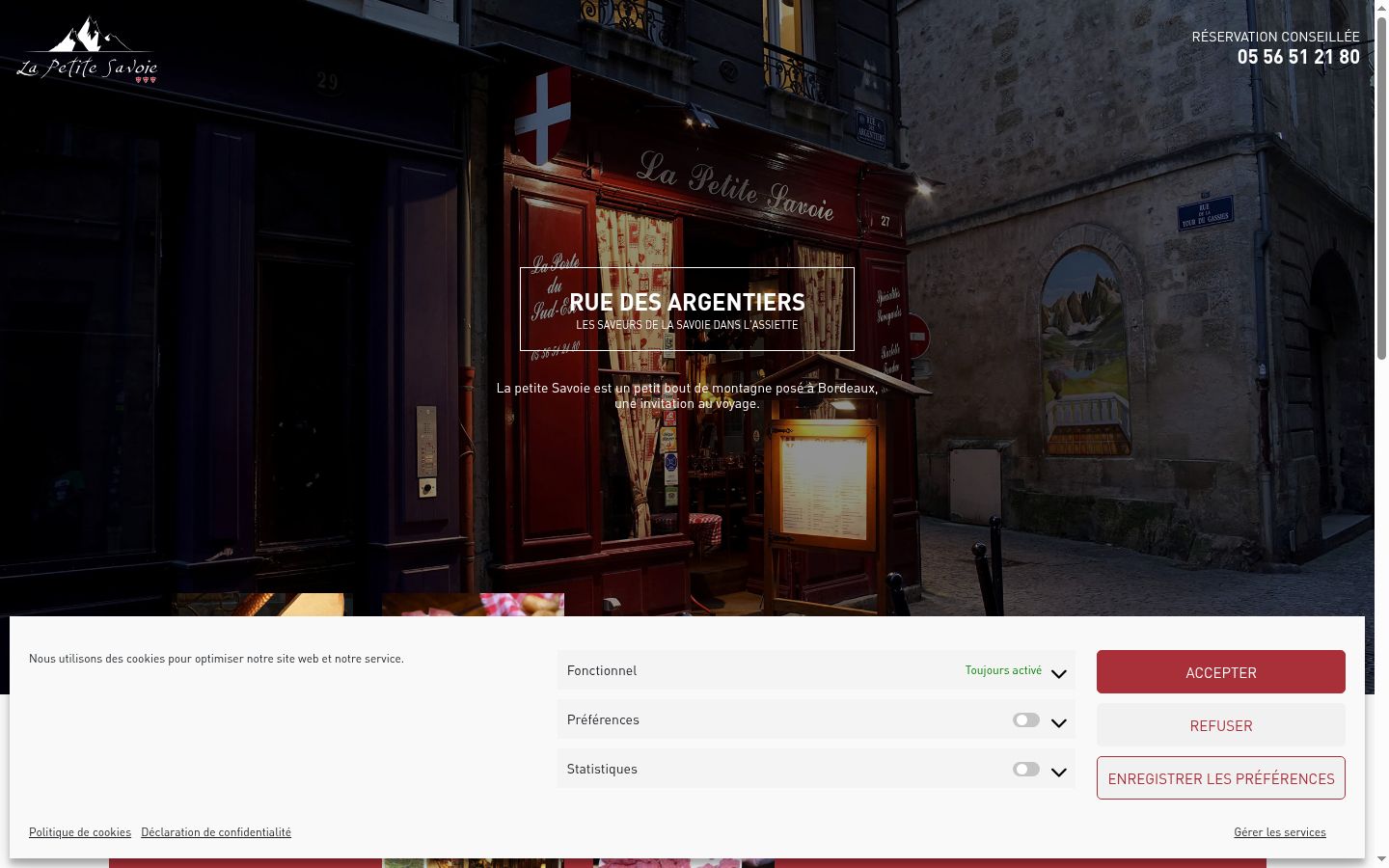Click 'LES SAVEURS DE LA SAVOIE DANS L'ASSIETTE' subtitle
Screen dimensions: 1389x868
coord(687,325)
